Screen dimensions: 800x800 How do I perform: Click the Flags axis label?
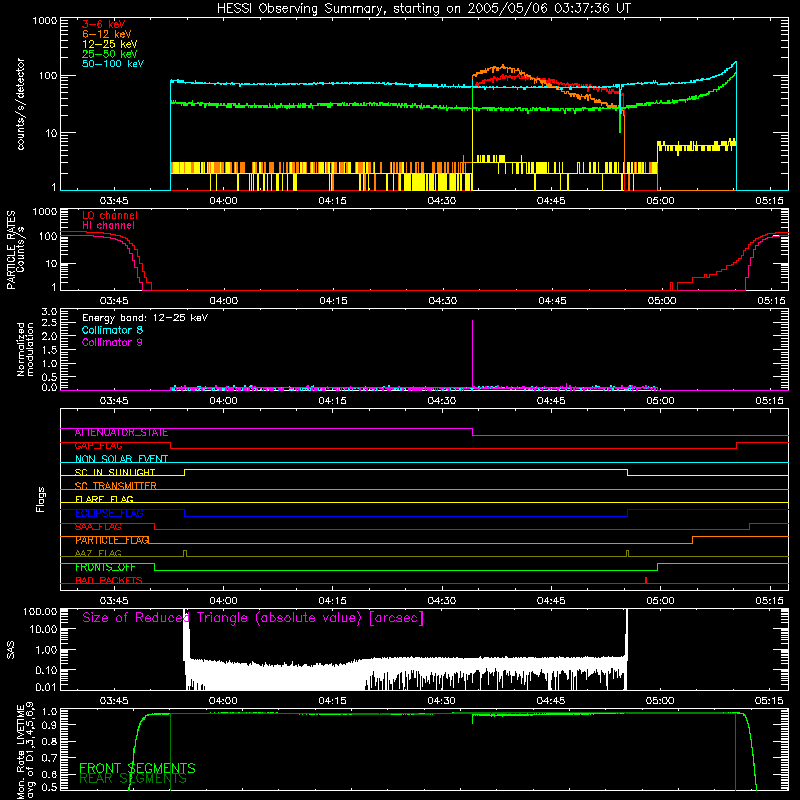[x=40, y=499]
